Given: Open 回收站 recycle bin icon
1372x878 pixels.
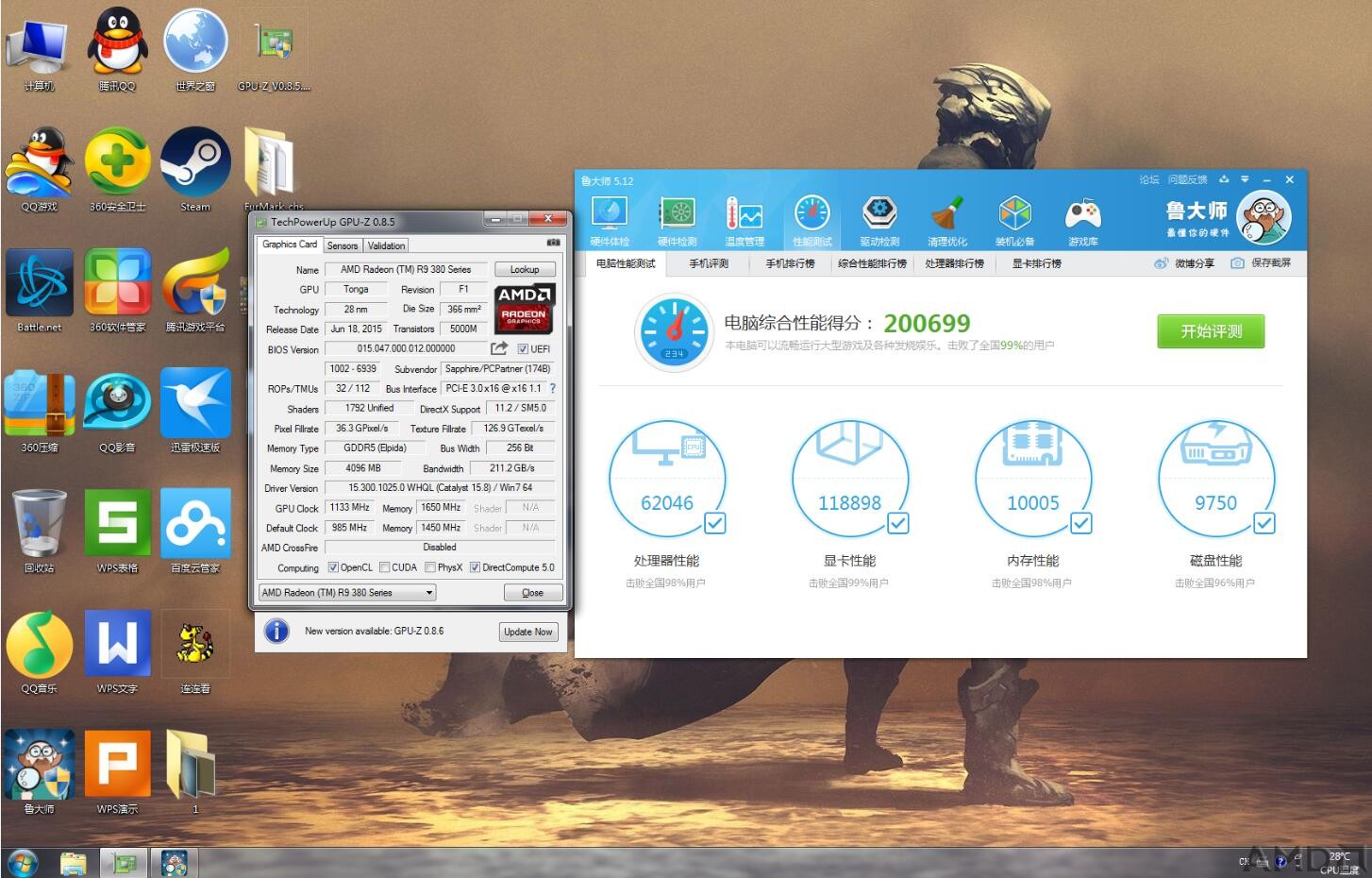Looking at the screenshot, I should pos(39,532).
